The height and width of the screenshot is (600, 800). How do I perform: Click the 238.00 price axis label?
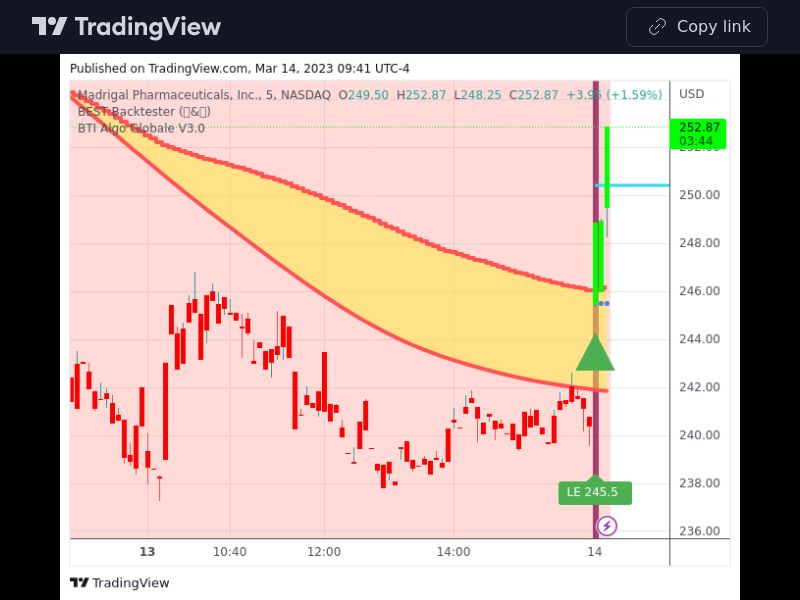699,483
